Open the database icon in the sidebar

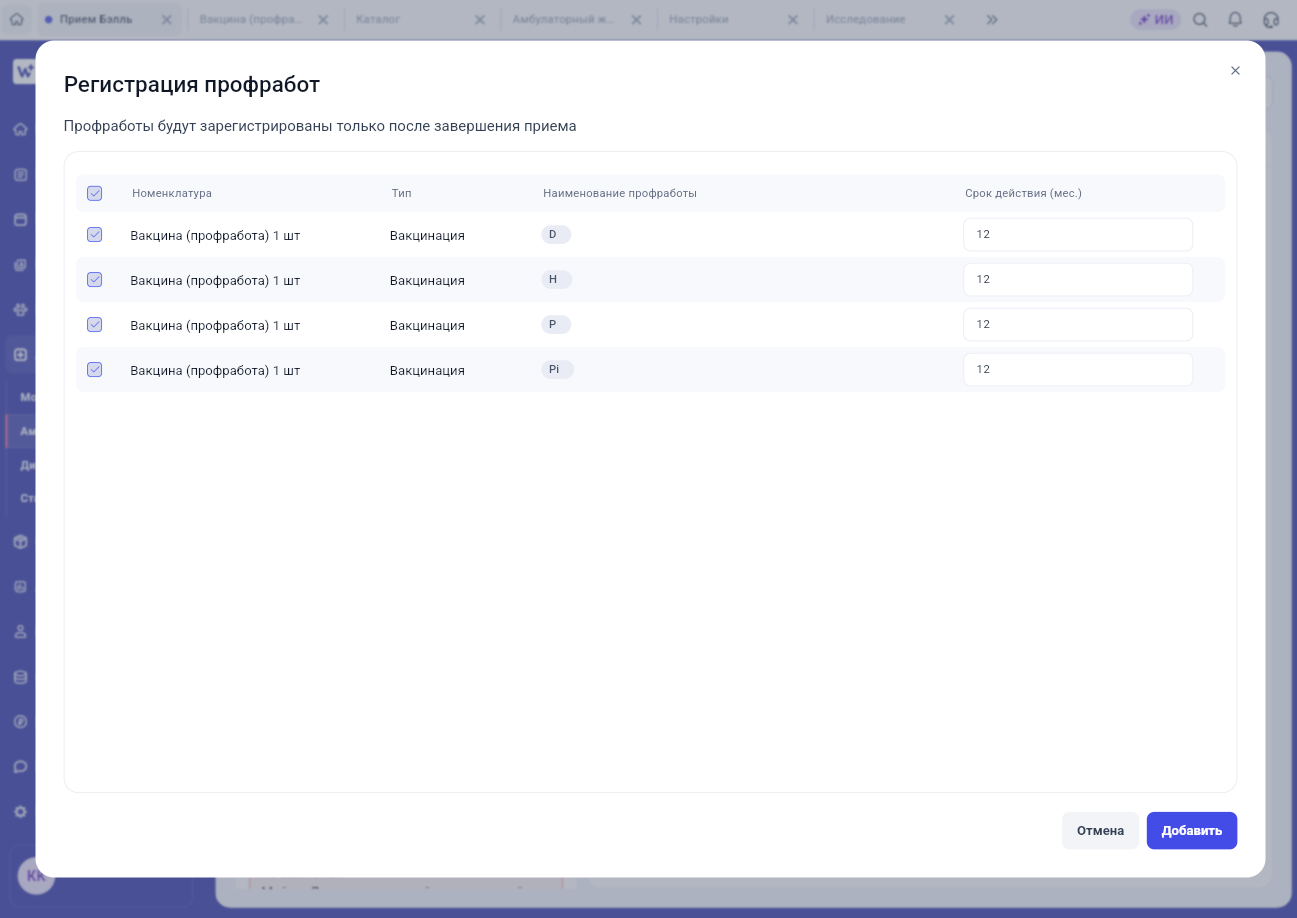tap(20, 677)
